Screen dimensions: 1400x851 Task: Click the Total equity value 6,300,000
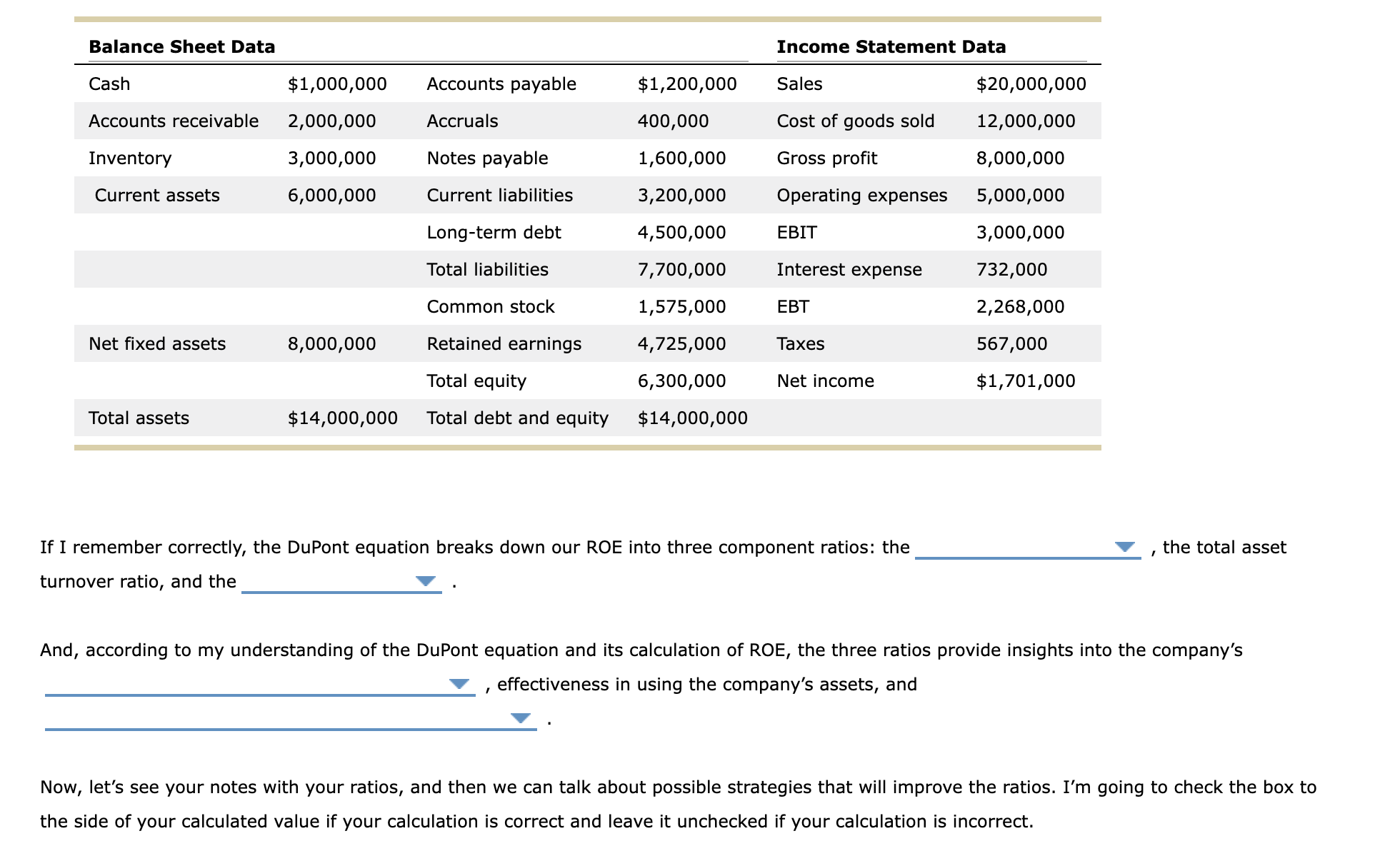[x=681, y=381]
